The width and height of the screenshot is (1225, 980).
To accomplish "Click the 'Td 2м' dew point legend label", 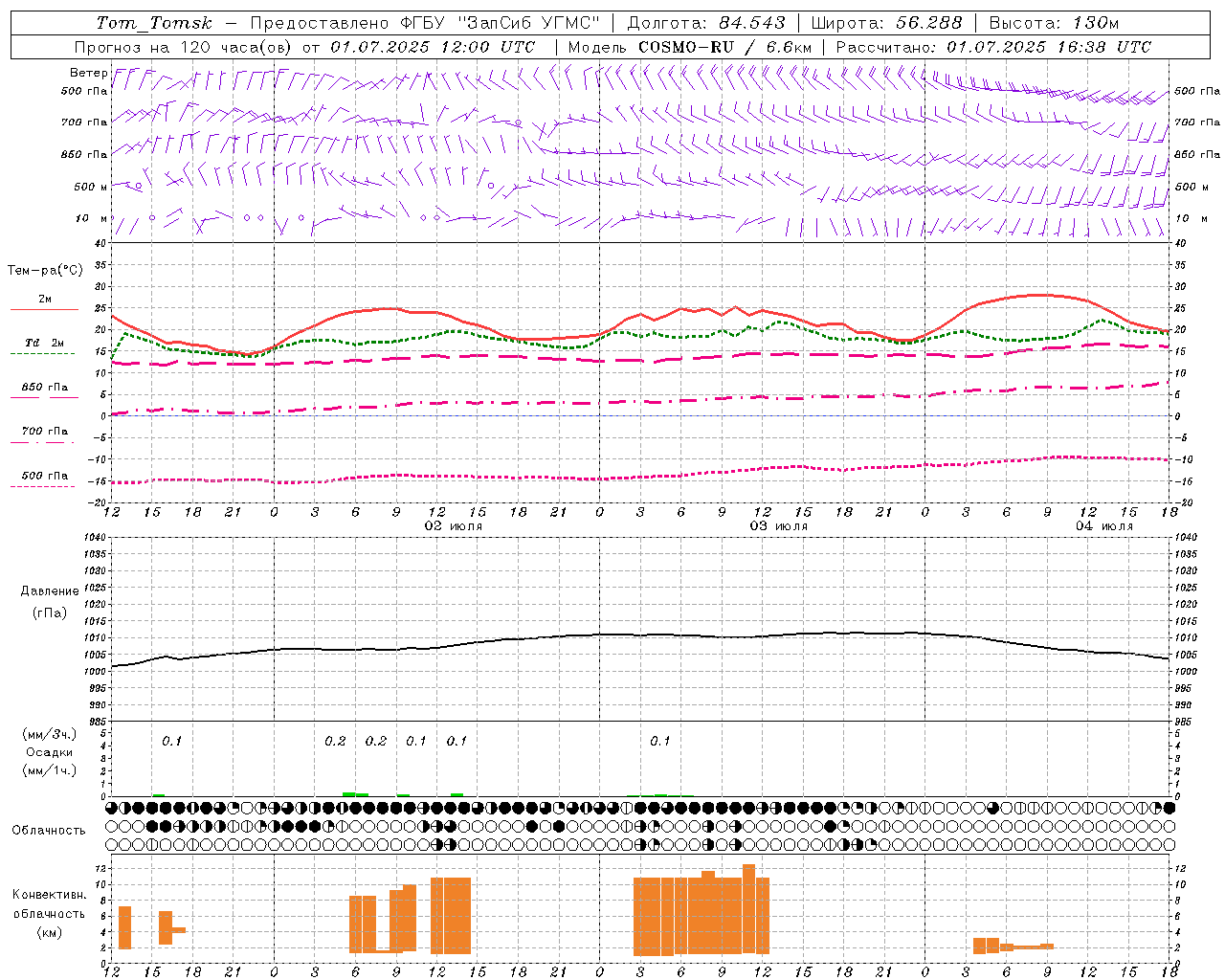I will tap(45, 343).
